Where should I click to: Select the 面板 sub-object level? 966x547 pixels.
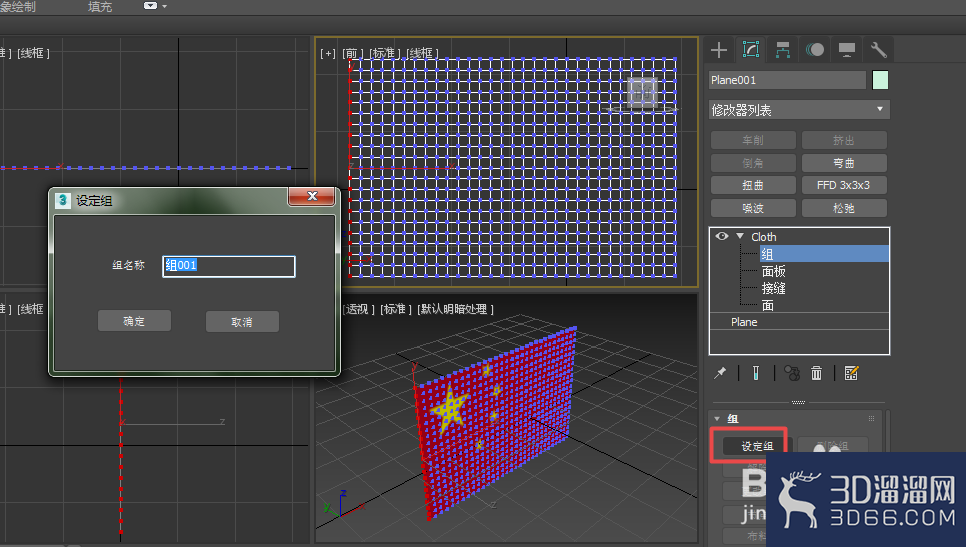click(x=774, y=271)
